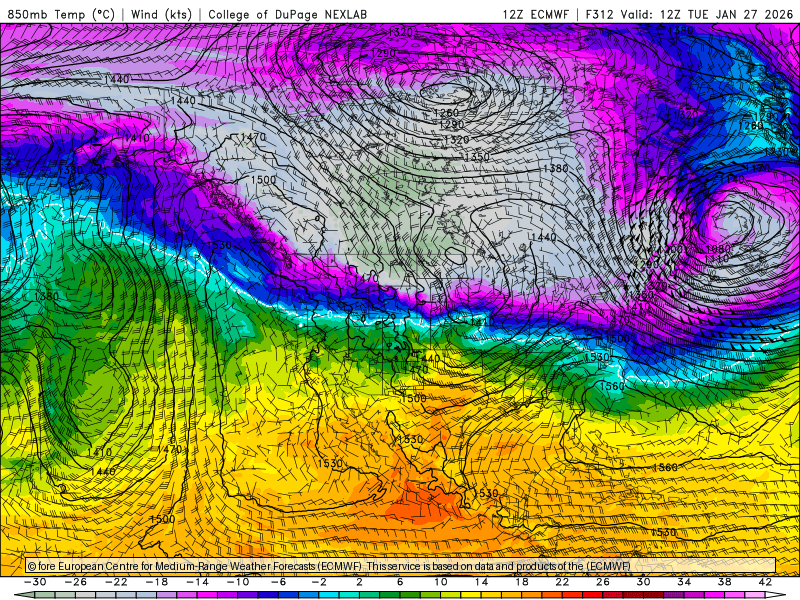800x600 pixels.
Task: Click the 6 label on the temperature scale
Action: tap(400, 582)
